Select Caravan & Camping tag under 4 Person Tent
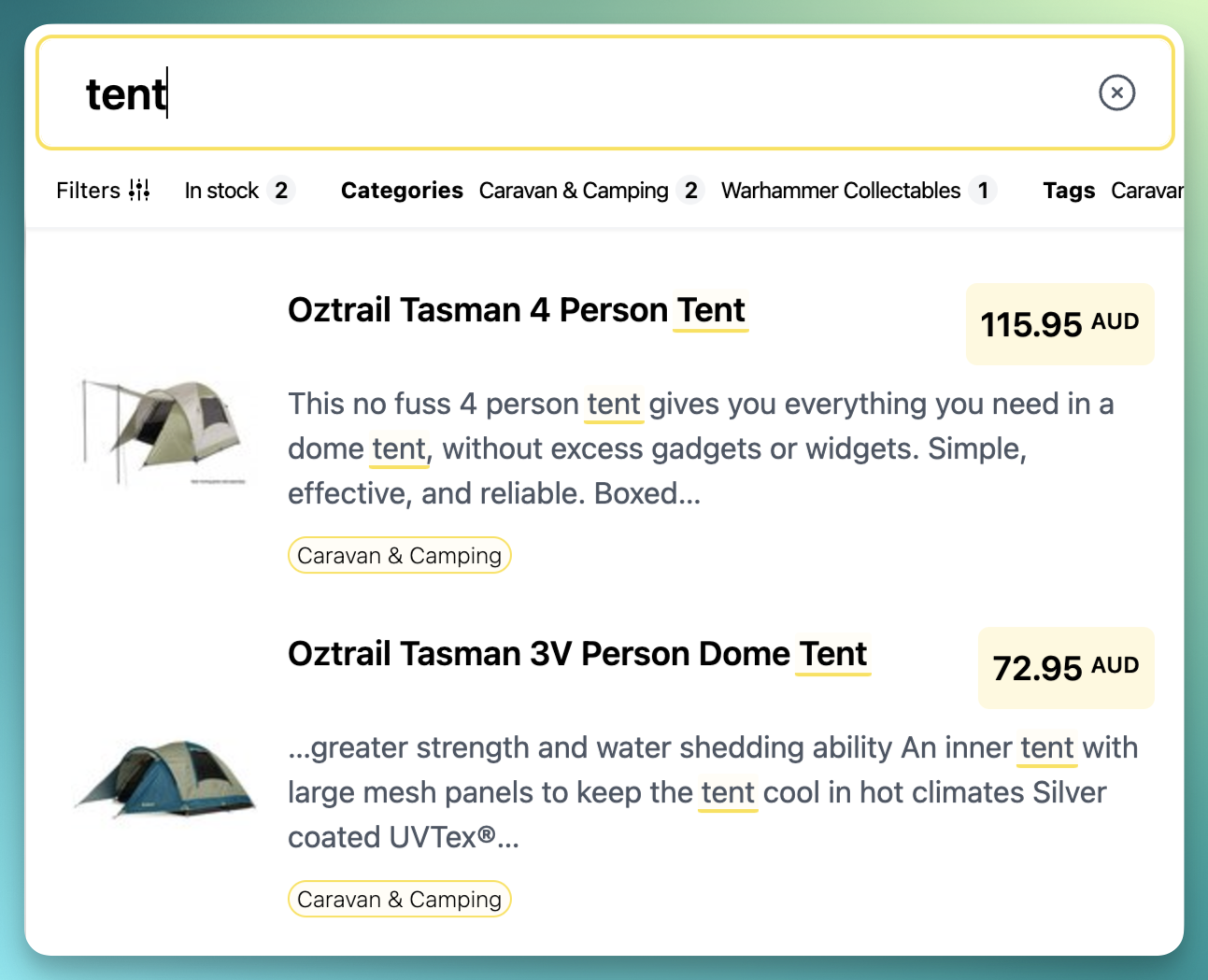1208x980 pixels. 399,556
